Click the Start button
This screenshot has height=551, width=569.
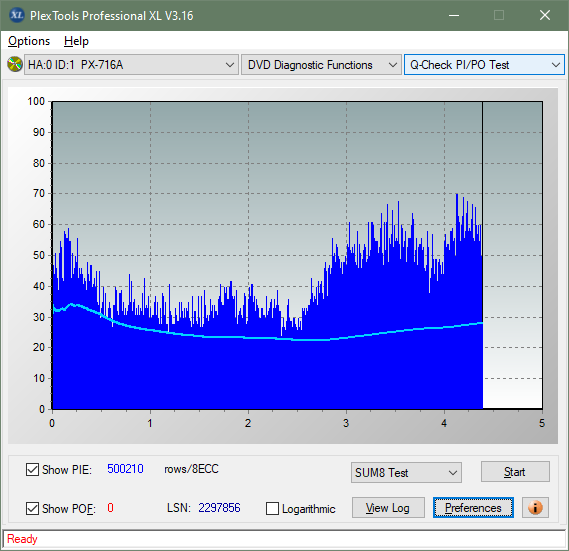(515, 472)
